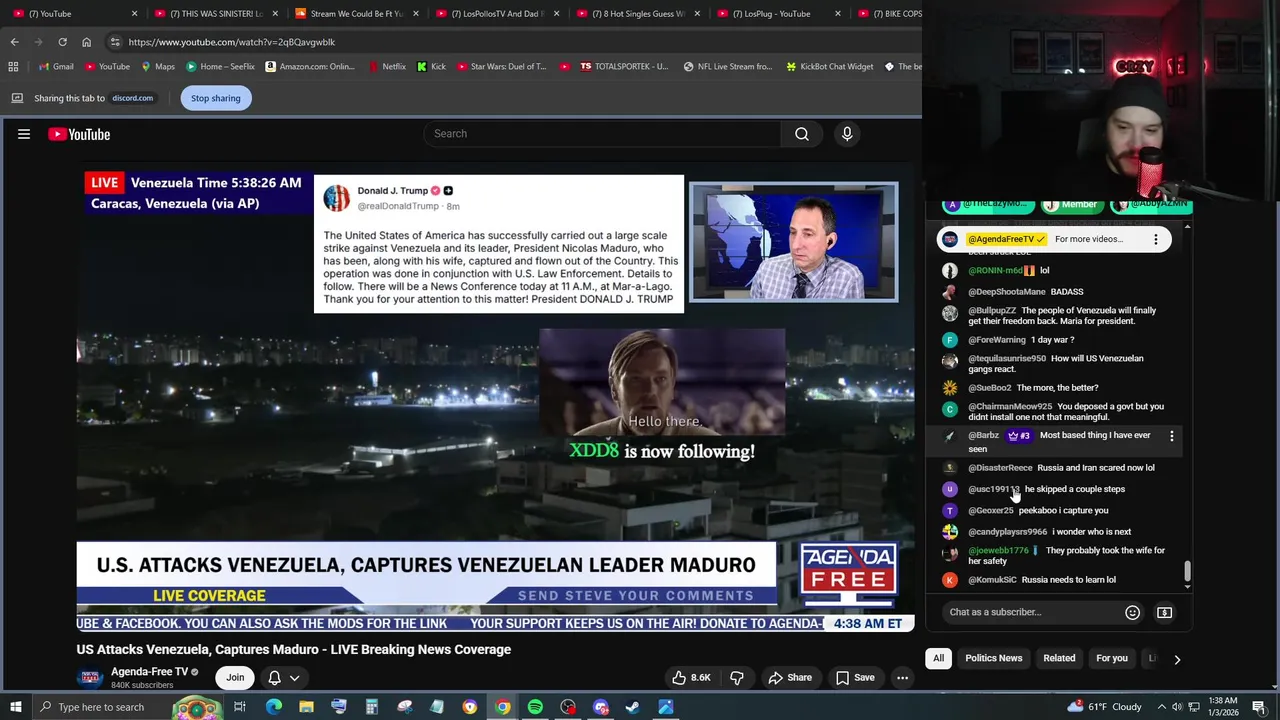Select the All filter chip
The width and height of the screenshot is (1280, 720).
click(x=938, y=659)
